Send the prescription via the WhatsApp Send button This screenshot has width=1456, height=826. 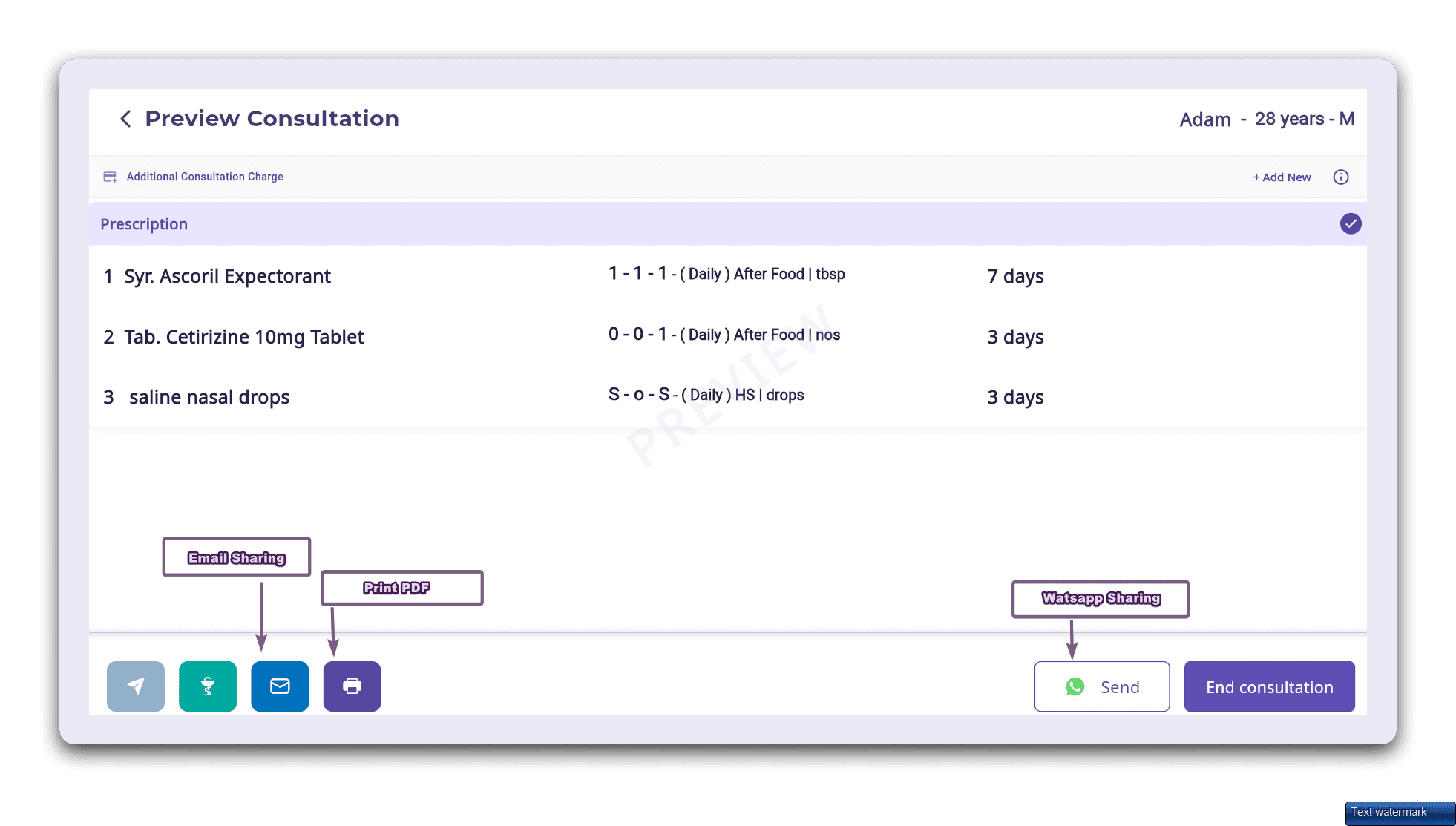pos(1102,686)
